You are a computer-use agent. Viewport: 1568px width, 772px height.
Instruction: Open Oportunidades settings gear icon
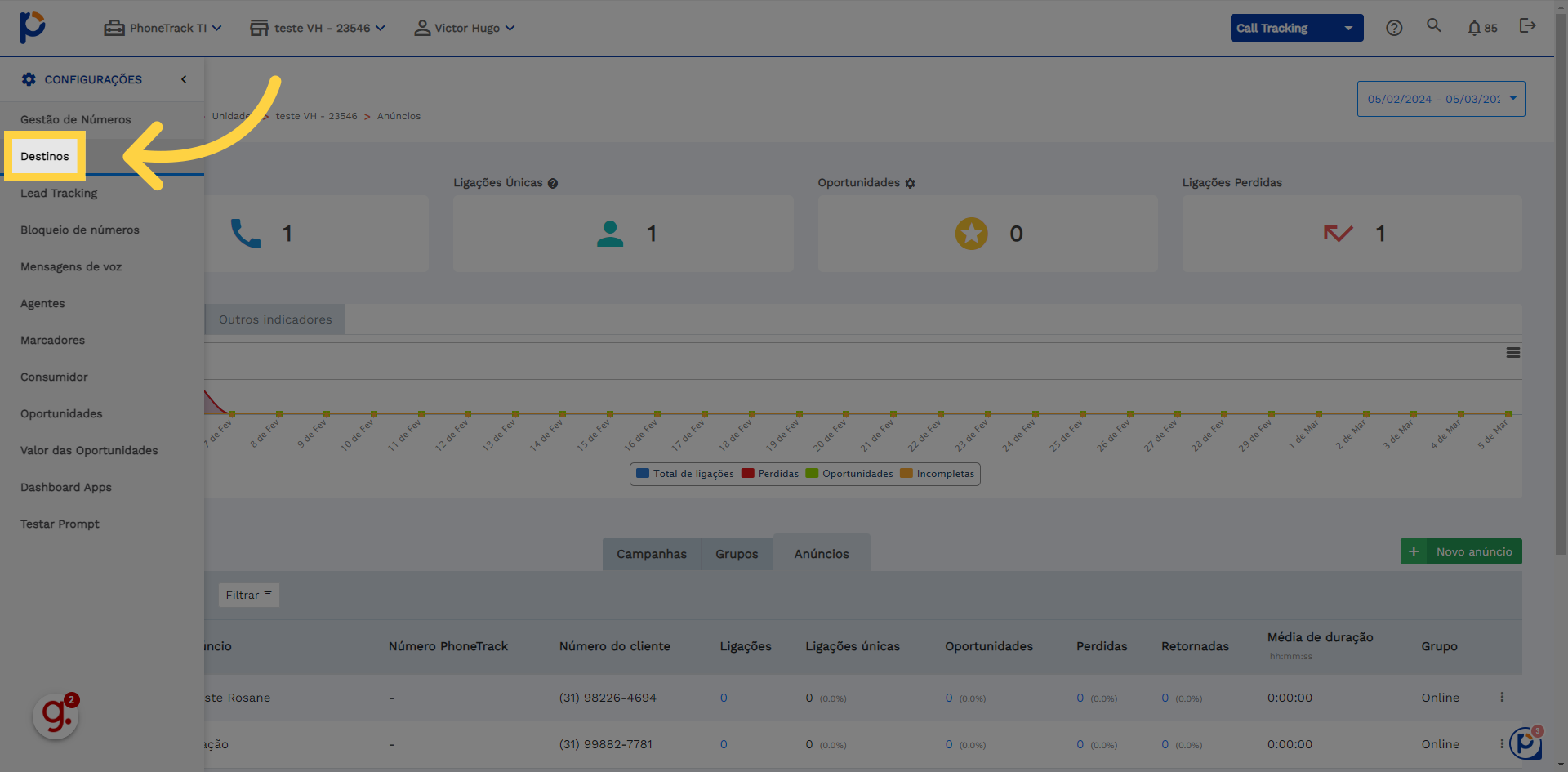[x=910, y=183]
